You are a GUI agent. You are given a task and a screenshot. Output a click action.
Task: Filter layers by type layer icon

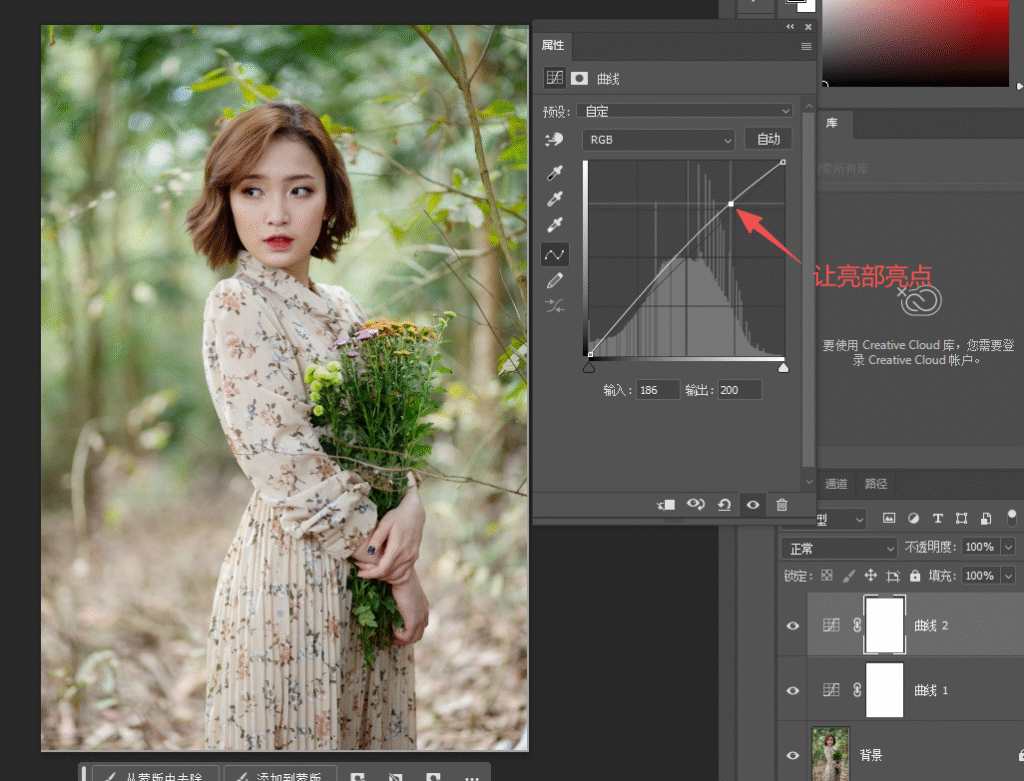point(938,518)
